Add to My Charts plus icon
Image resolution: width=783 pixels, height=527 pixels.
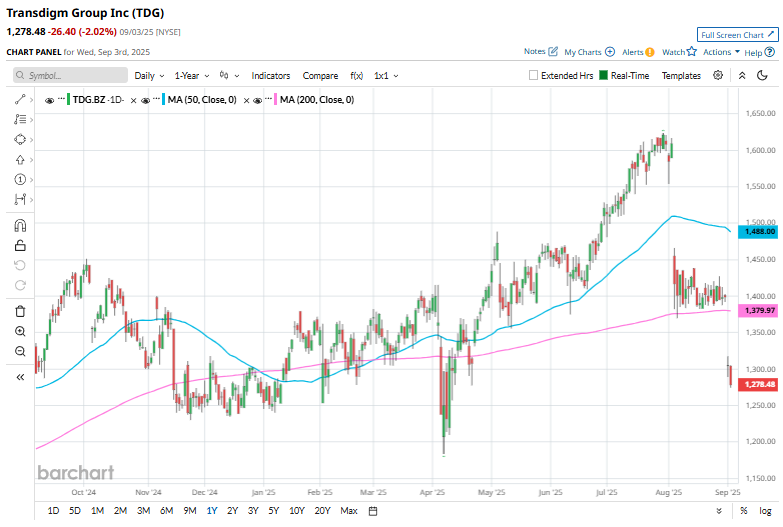610,51
